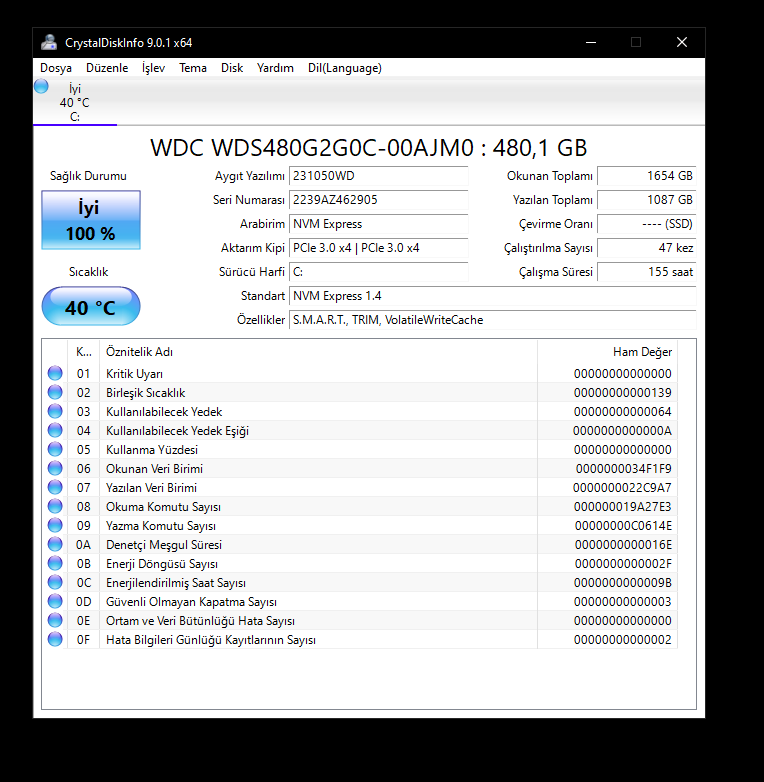The height and width of the screenshot is (782, 764).
Task: Click the status orb for Yazma Komutu Sayısı row
Action: tap(55, 525)
